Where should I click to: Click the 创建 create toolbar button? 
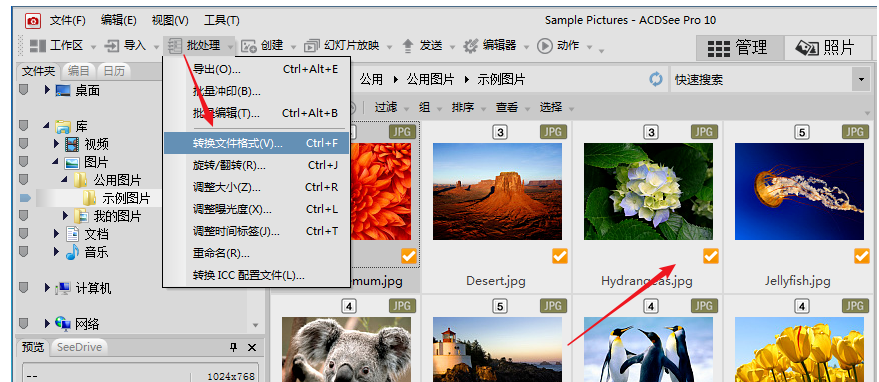262,46
